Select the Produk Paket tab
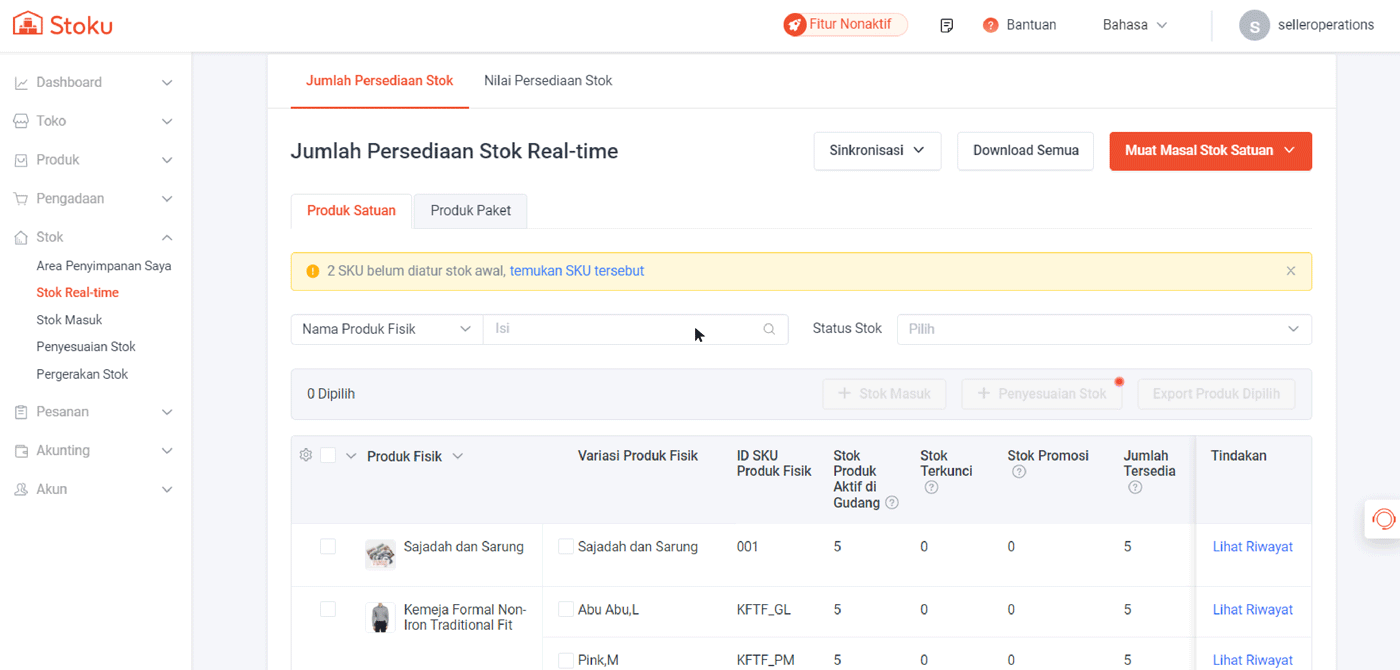1400x670 pixels. click(x=470, y=211)
